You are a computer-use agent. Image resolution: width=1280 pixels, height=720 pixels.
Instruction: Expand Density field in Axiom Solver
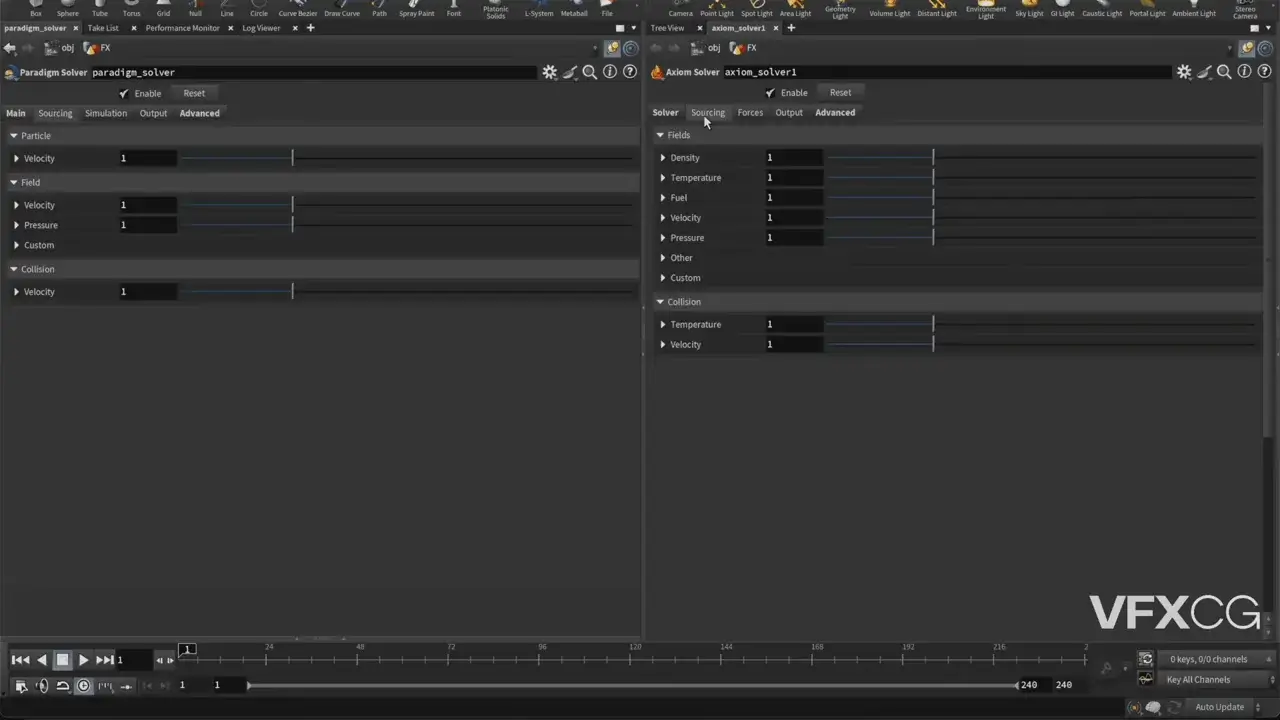(662, 158)
